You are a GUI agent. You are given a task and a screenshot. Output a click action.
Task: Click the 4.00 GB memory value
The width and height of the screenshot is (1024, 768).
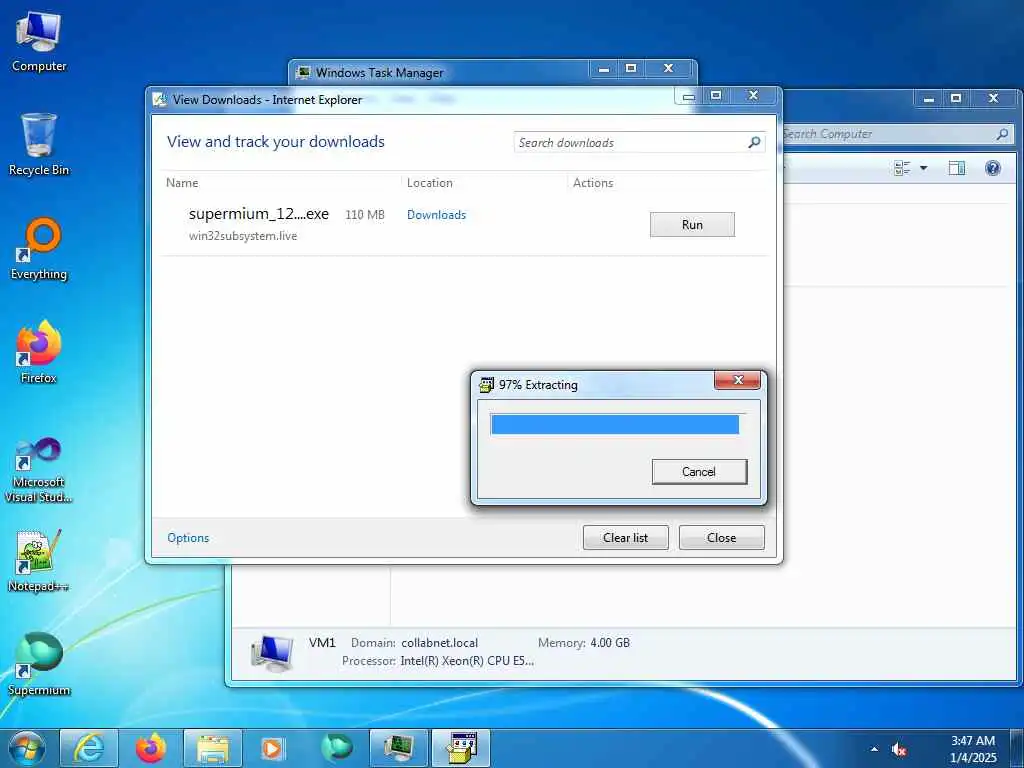610,643
